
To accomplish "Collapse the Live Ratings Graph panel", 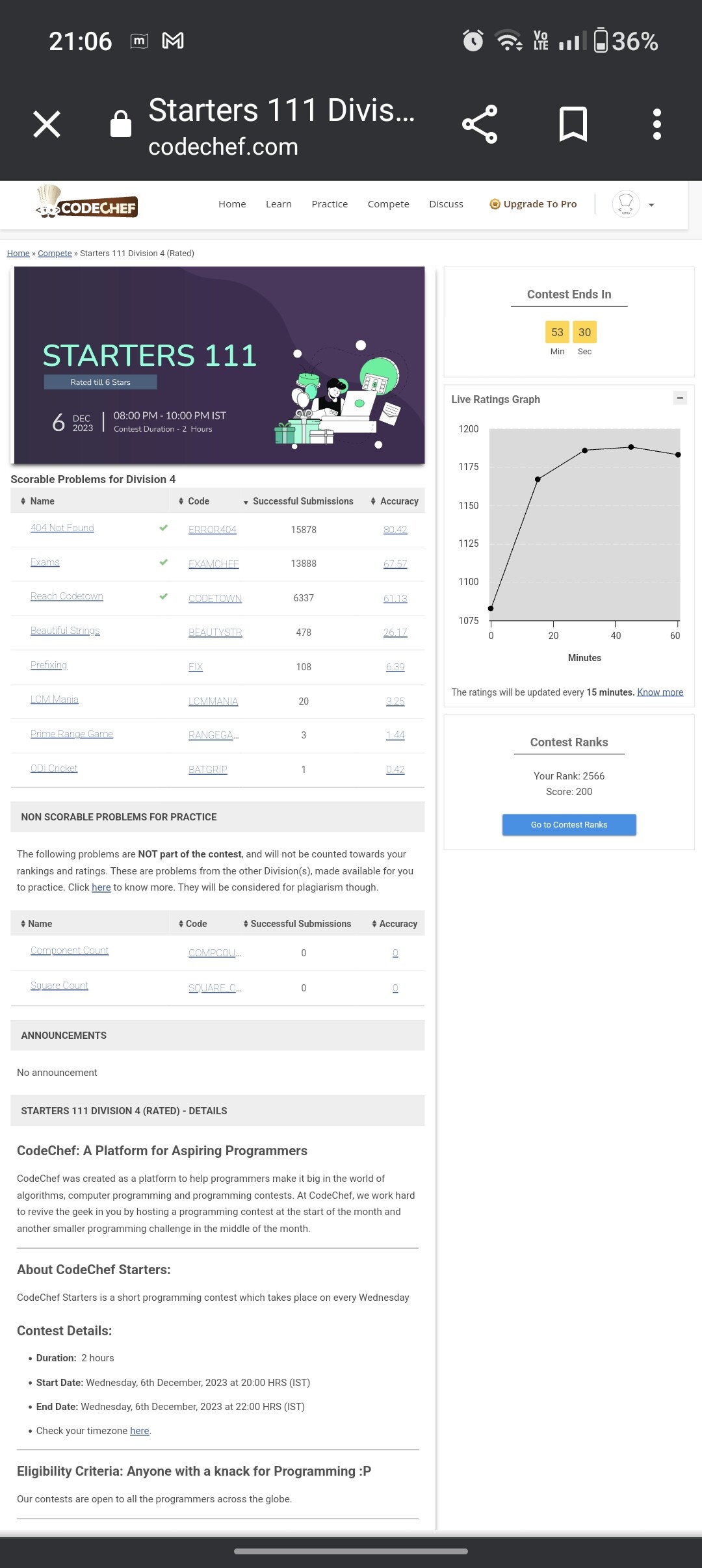I will coord(680,398).
